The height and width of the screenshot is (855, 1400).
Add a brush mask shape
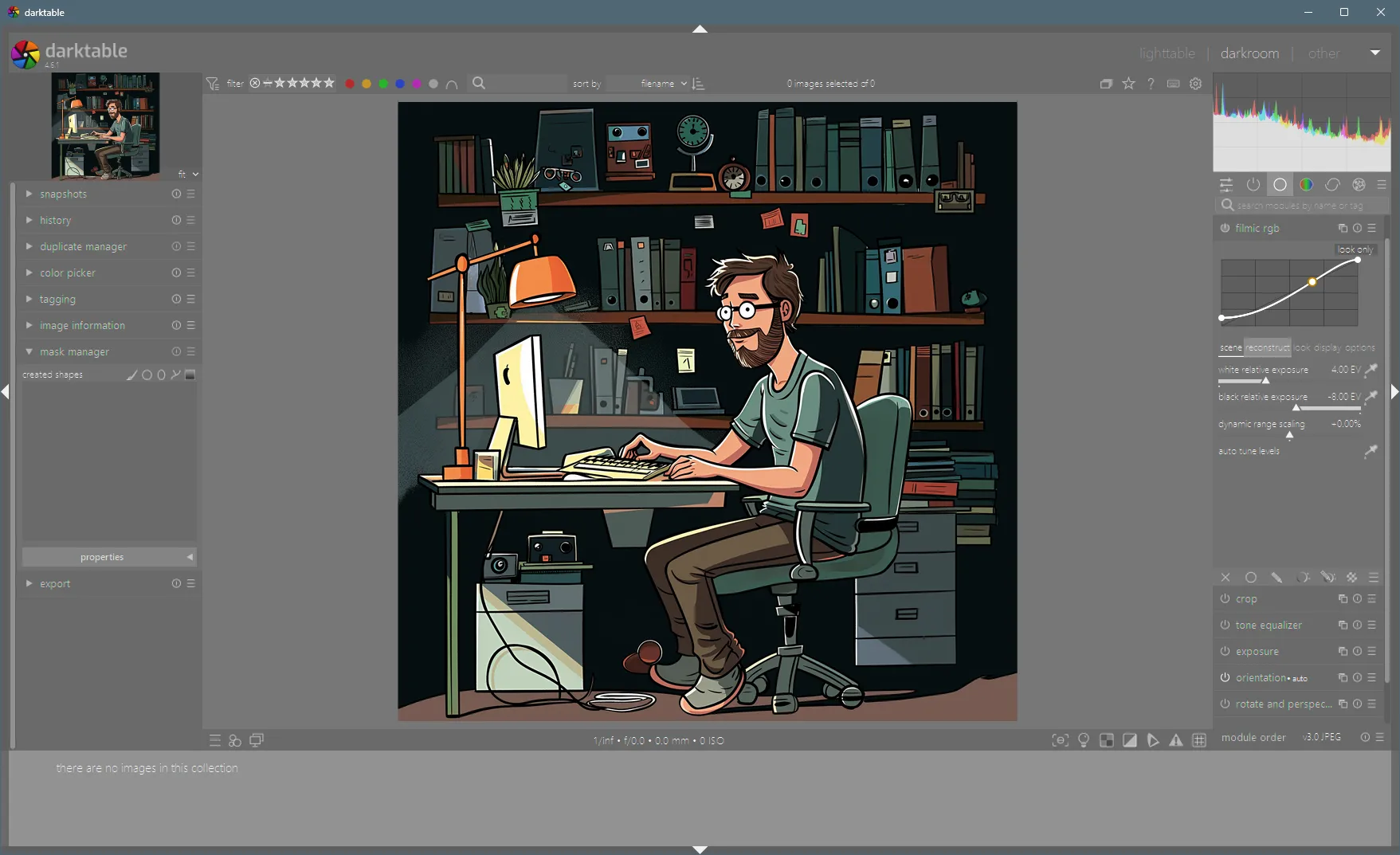(132, 375)
